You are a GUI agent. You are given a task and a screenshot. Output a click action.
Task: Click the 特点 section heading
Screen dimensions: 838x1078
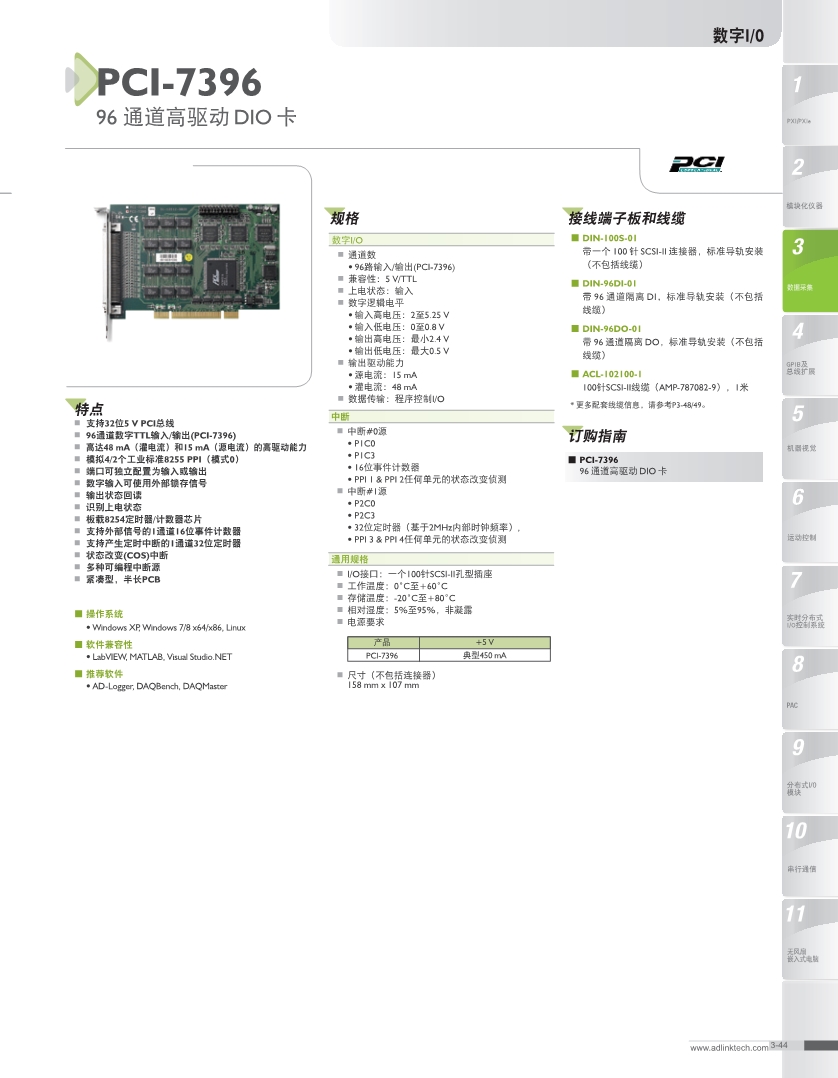point(89,409)
